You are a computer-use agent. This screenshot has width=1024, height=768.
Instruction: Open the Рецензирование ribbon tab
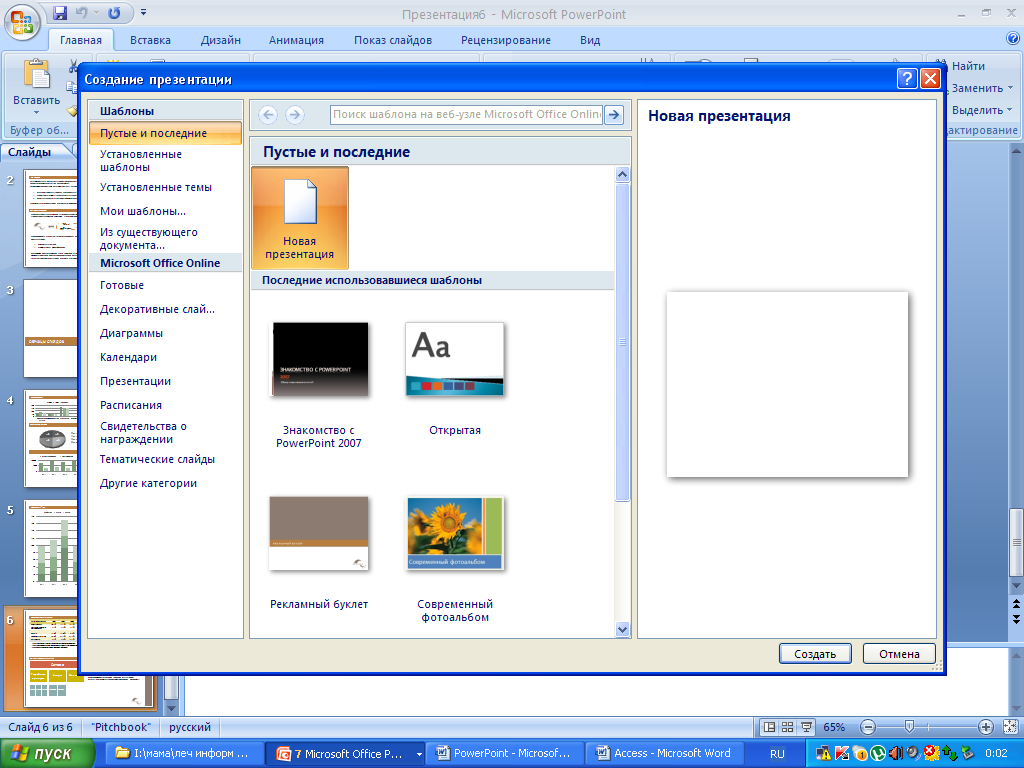(506, 40)
